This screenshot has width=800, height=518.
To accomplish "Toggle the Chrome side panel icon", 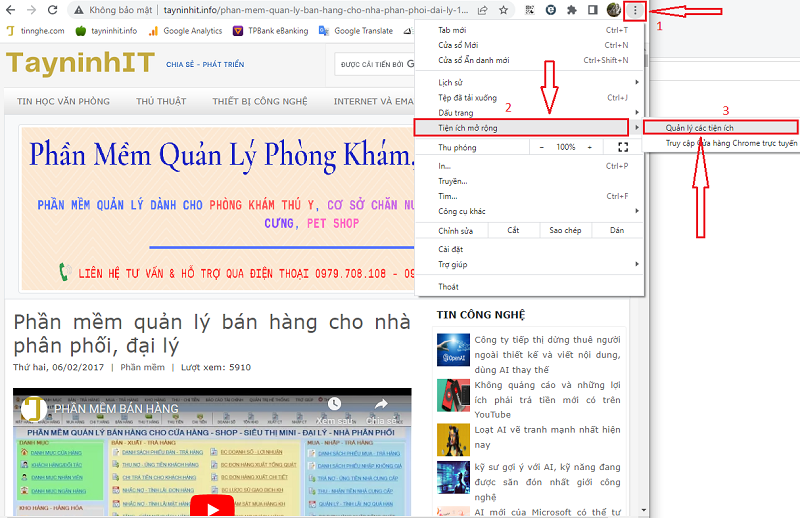I will coord(592,10).
